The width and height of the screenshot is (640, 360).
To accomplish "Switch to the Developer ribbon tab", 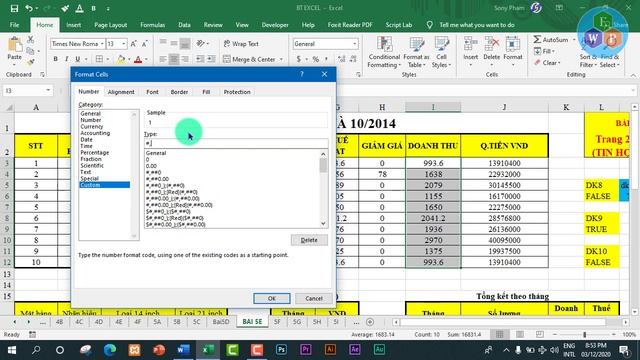I will (275, 25).
